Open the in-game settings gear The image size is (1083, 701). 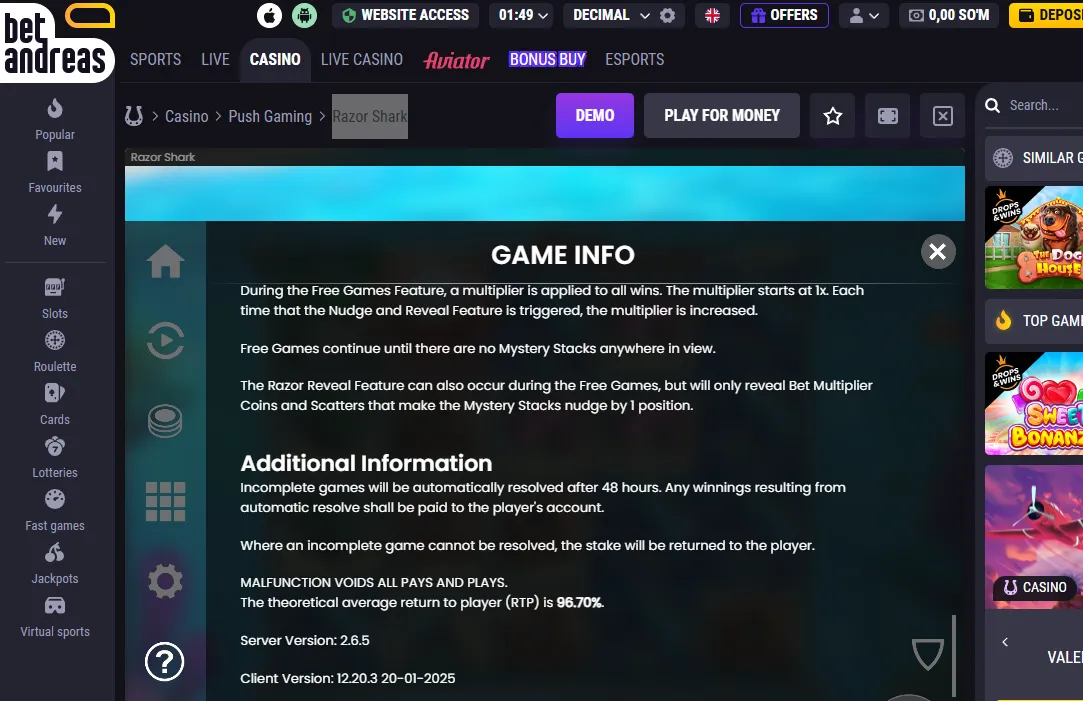click(x=166, y=581)
